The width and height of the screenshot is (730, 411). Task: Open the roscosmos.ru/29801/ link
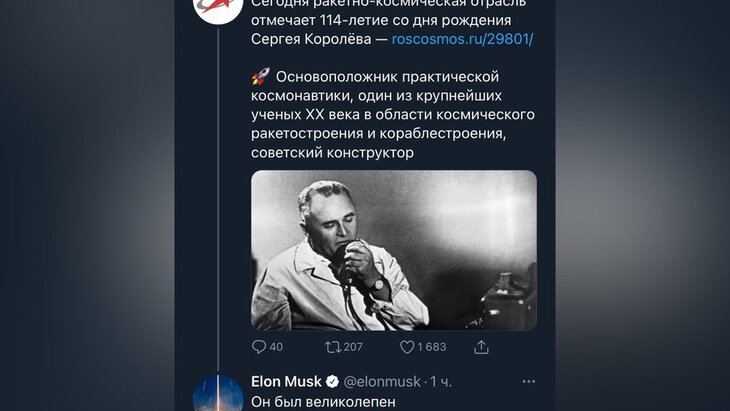click(461, 39)
